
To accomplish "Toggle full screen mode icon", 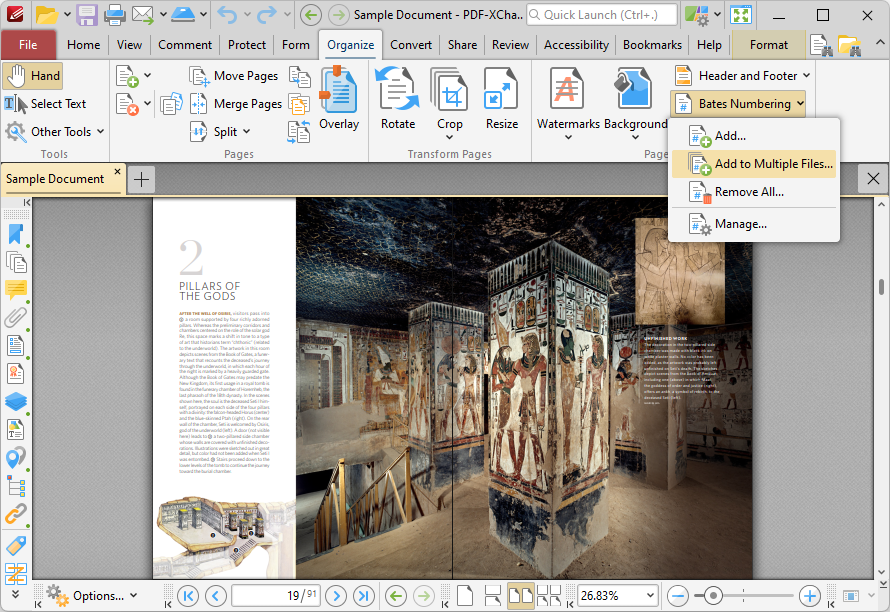I will coord(741,15).
